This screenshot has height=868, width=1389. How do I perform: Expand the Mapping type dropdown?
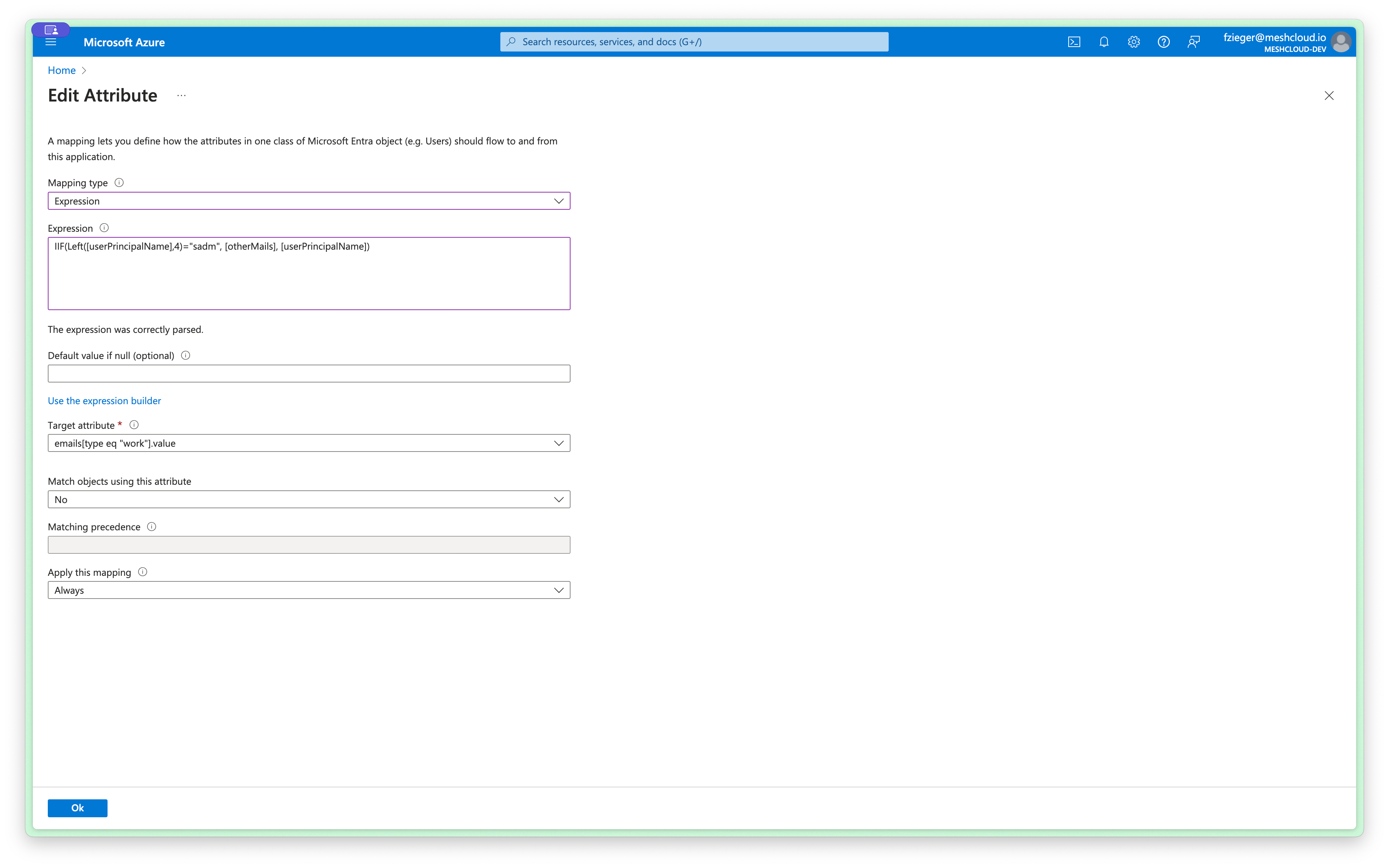point(308,201)
